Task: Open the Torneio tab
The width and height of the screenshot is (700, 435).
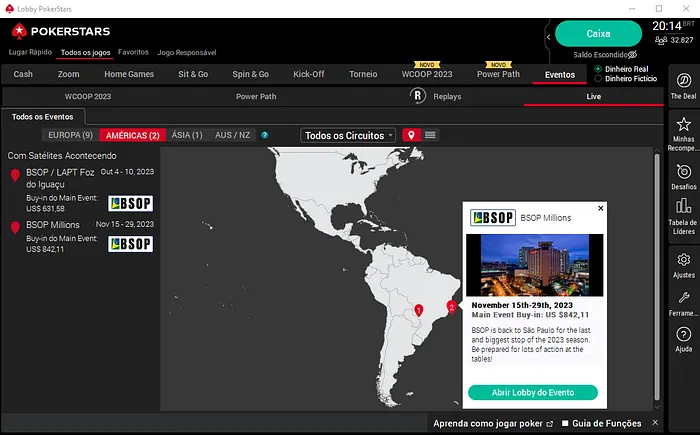Action: (x=363, y=74)
